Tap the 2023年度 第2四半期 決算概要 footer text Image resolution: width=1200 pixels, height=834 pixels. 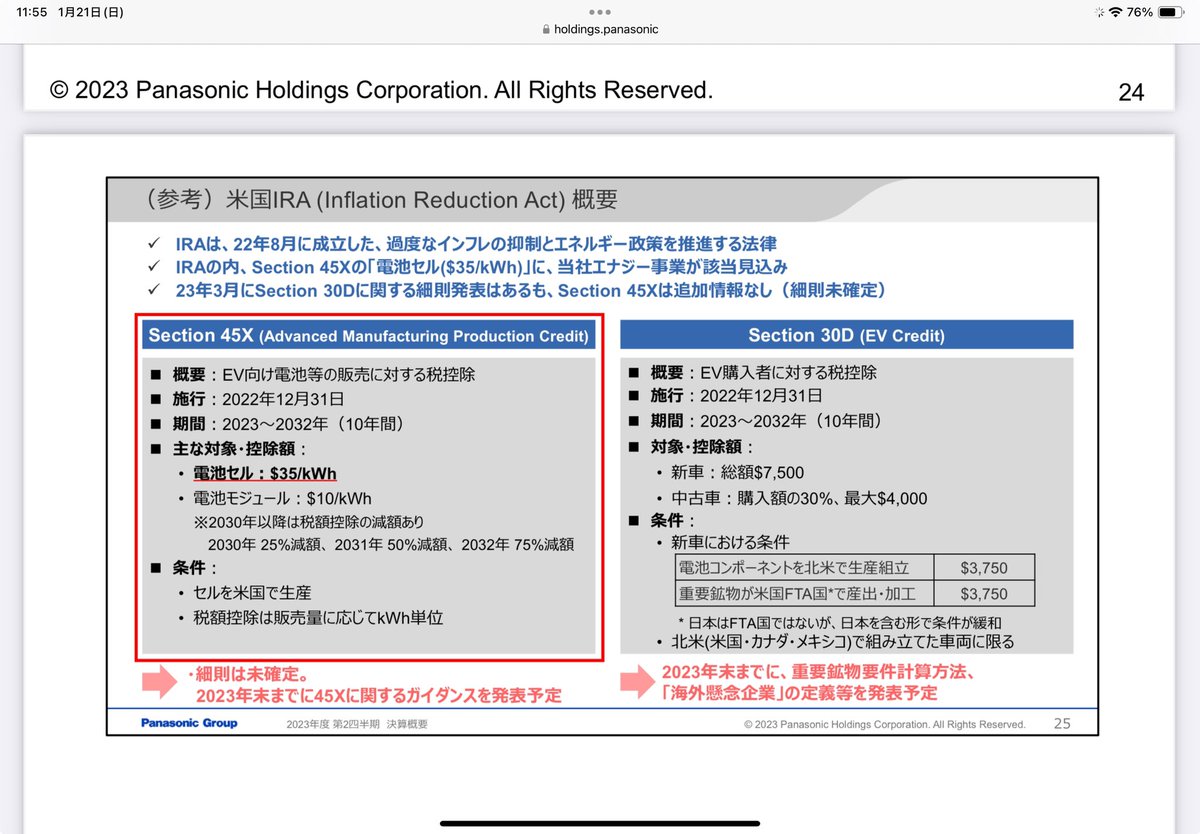click(356, 724)
